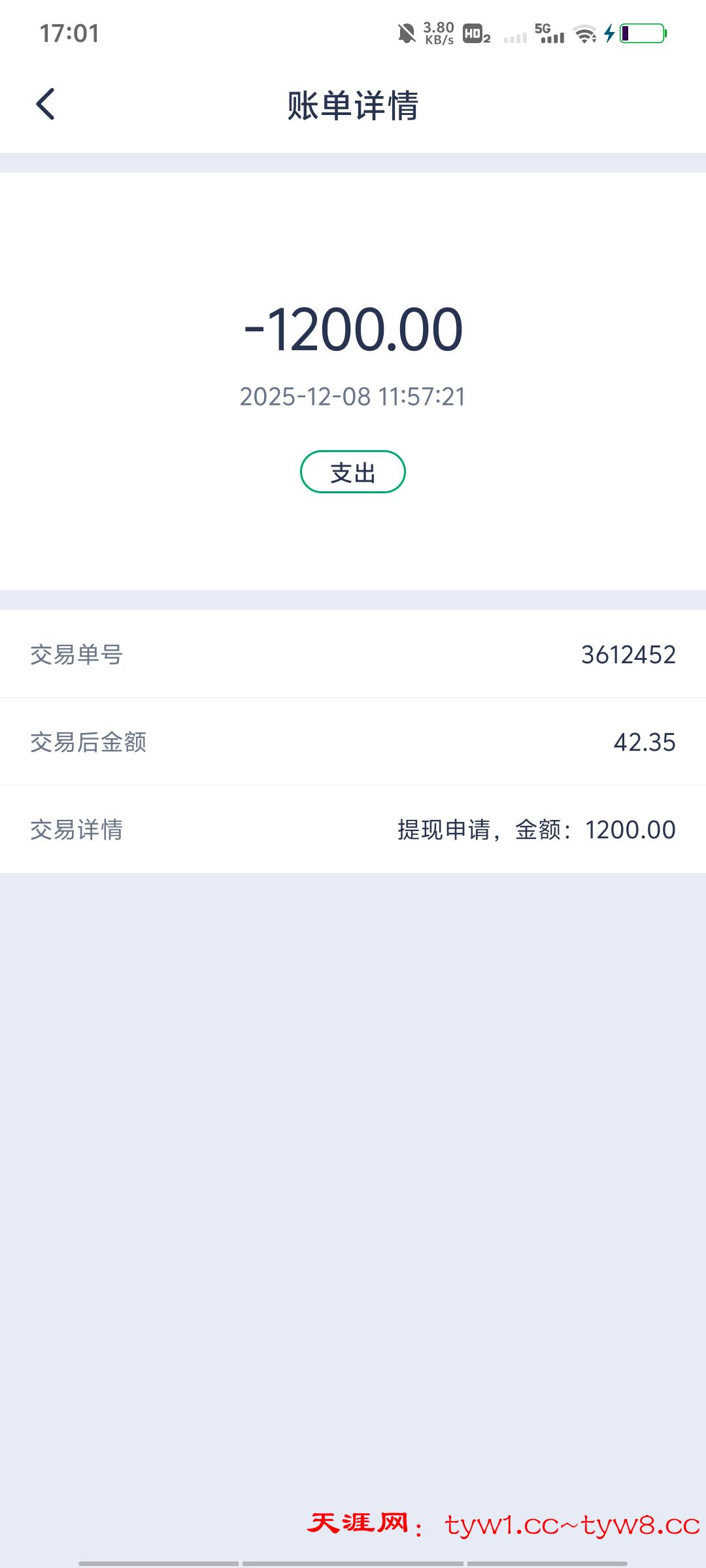Tap the HD2 status indicator

pos(477,34)
